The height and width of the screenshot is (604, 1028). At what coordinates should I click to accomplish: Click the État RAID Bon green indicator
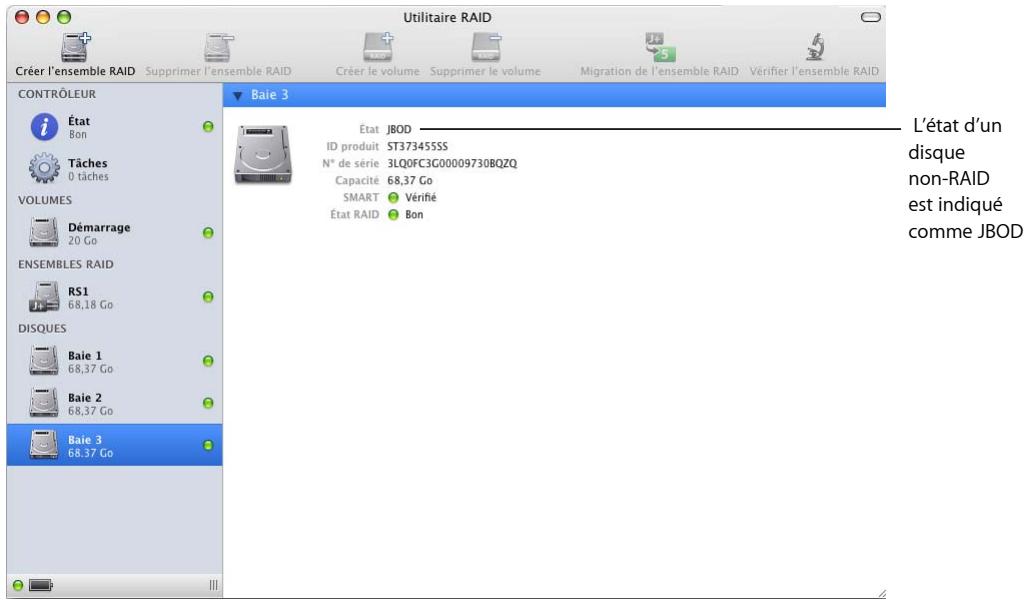[x=393, y=214]
